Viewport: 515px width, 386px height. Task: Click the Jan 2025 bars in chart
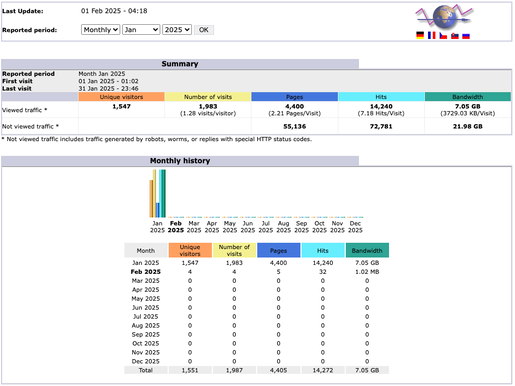pyautogui.click(x=157, y=193)
